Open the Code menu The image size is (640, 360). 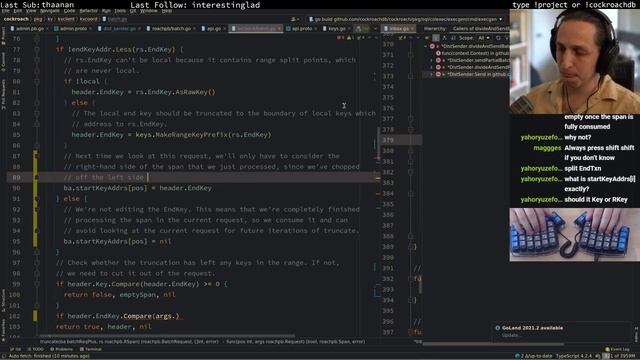69,11
